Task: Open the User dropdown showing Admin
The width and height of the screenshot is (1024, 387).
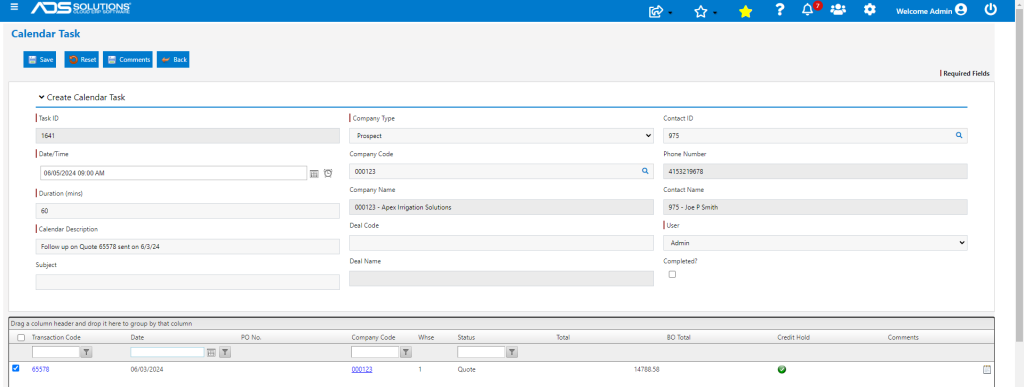Action: 815,243
